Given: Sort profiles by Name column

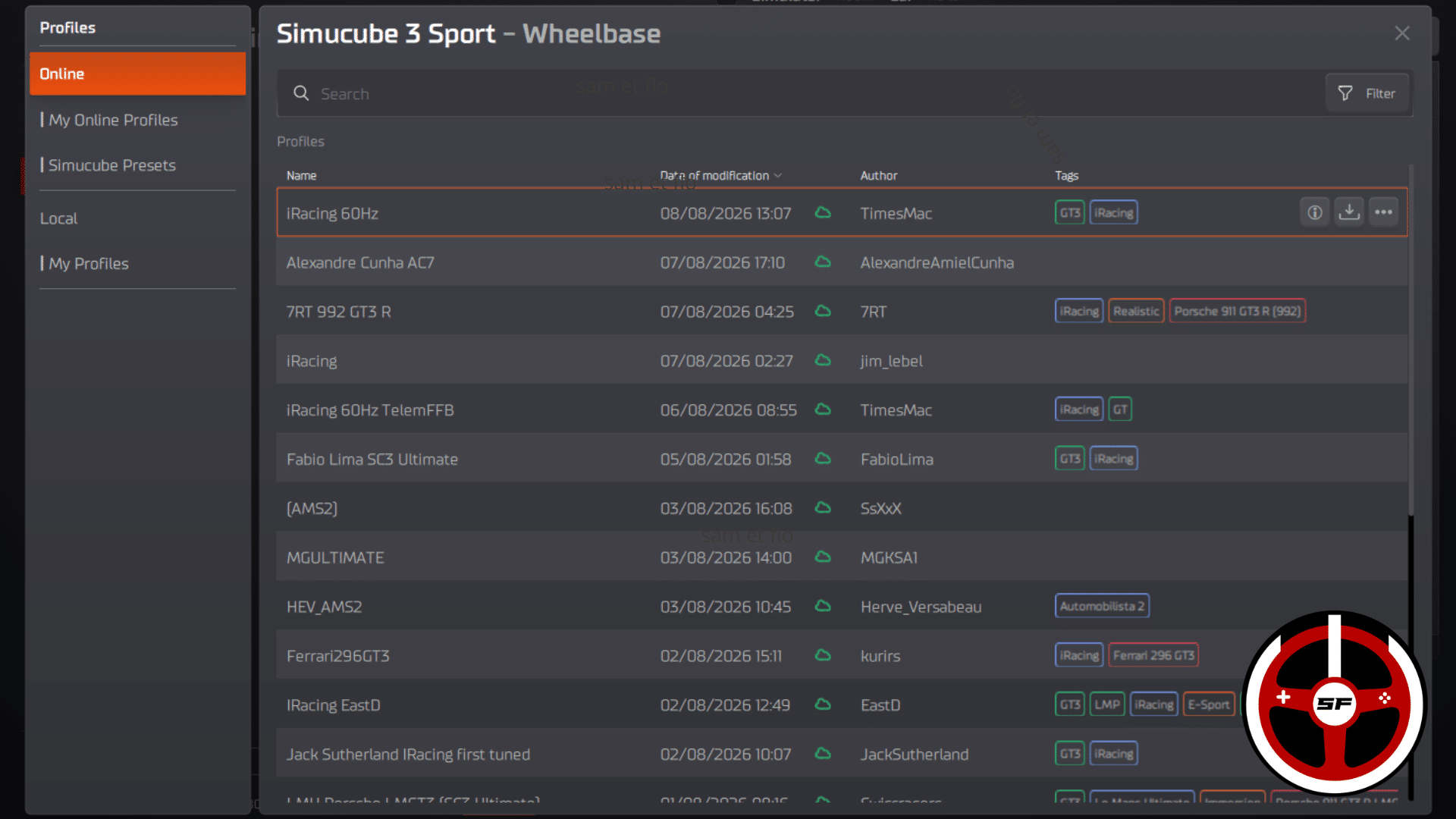Looking at the screenshot, I should tap(301, 175).
